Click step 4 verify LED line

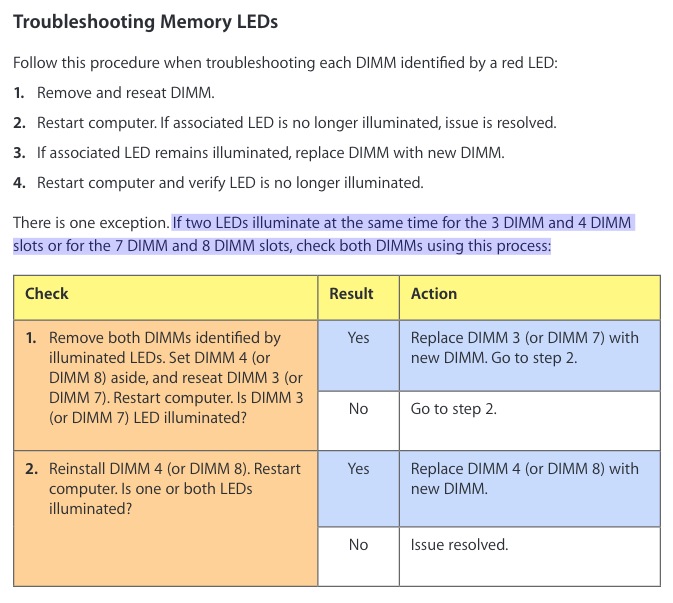click(x=218, y=183)
